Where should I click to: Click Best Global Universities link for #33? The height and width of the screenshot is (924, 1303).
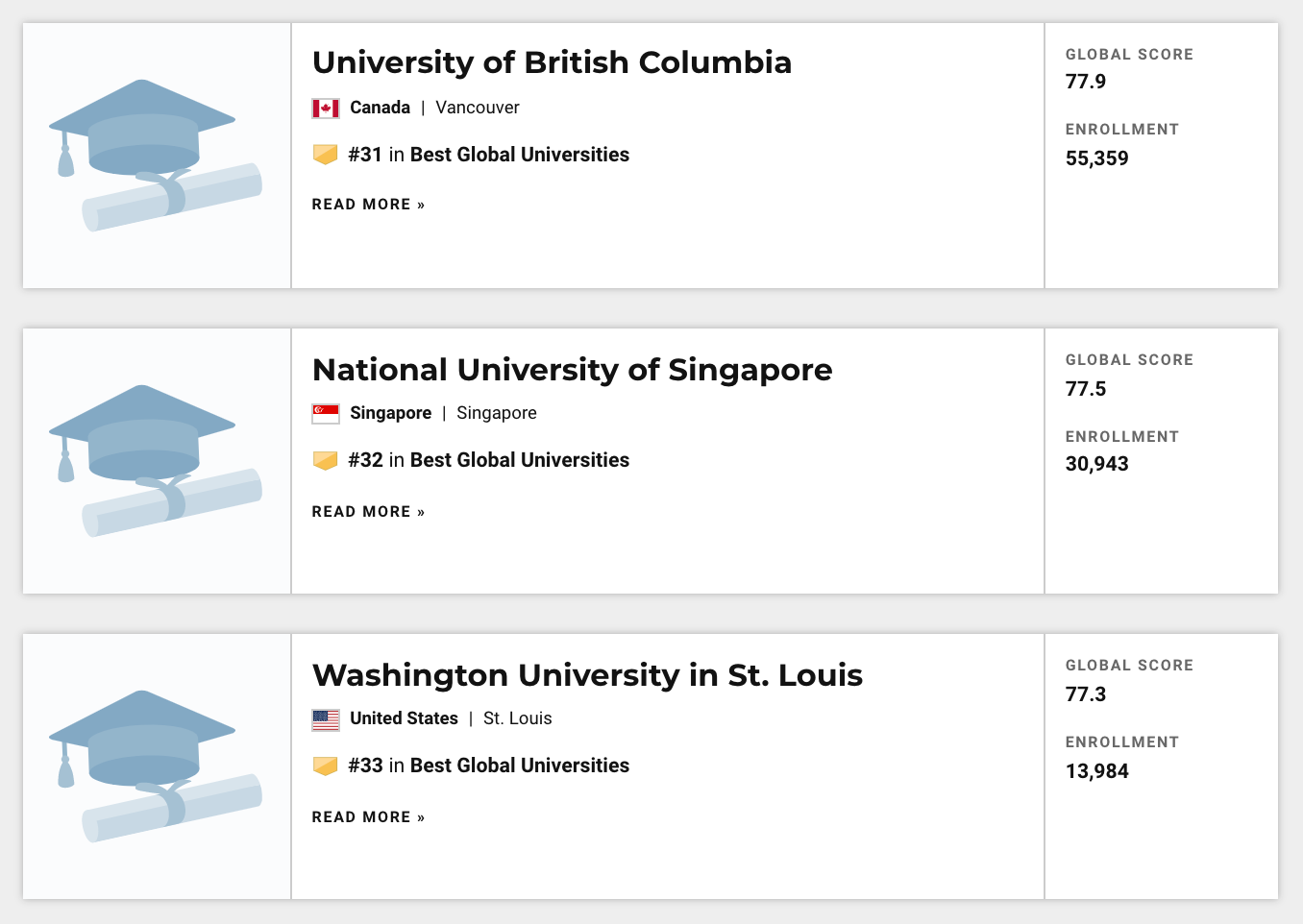519,766
